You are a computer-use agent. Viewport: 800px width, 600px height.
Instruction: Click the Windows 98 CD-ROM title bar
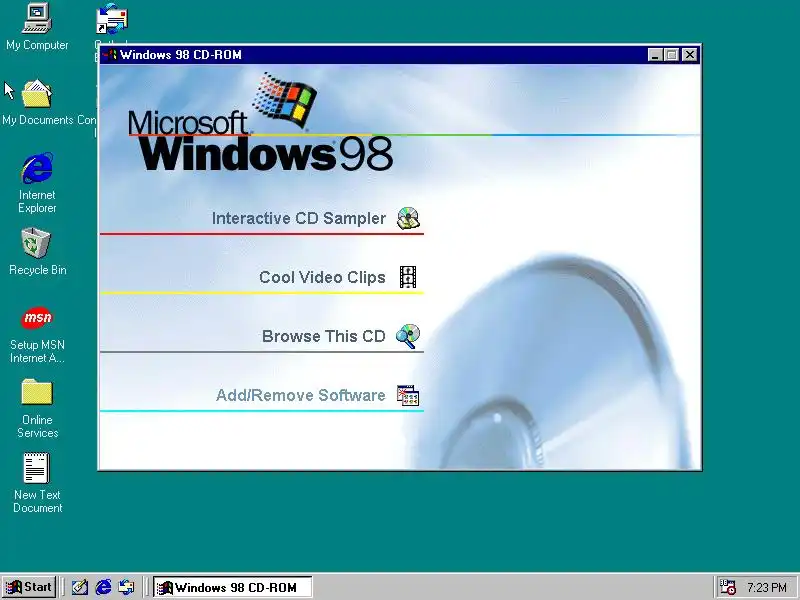pos(399,55)
